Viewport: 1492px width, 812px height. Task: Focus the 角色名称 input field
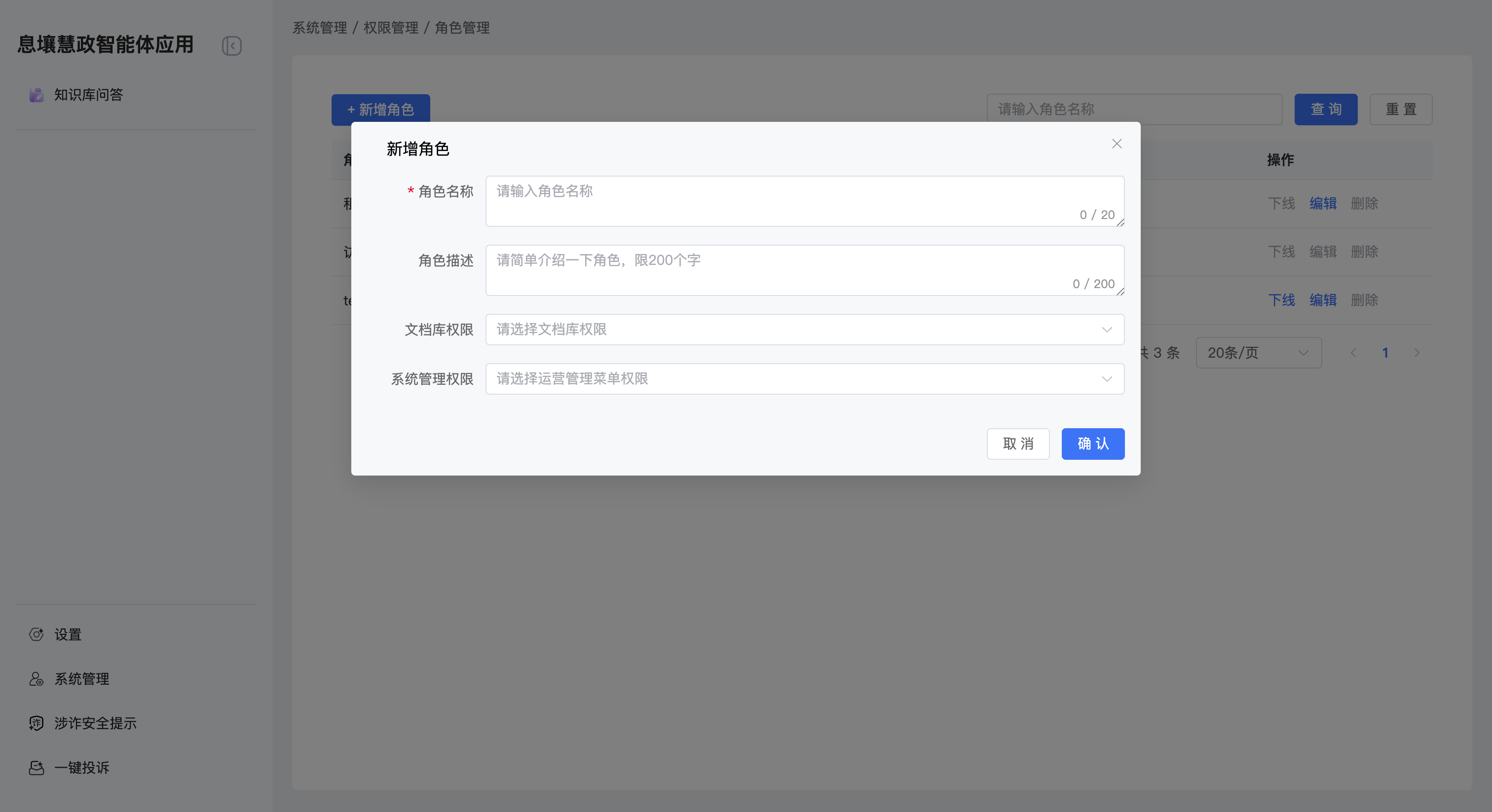coord(805,200)
